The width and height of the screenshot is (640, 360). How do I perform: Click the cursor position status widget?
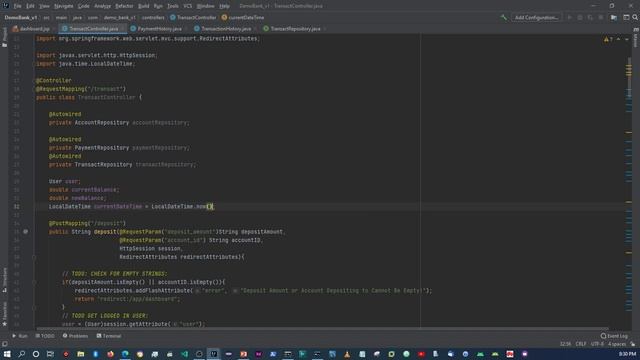[x=565, y=344]
